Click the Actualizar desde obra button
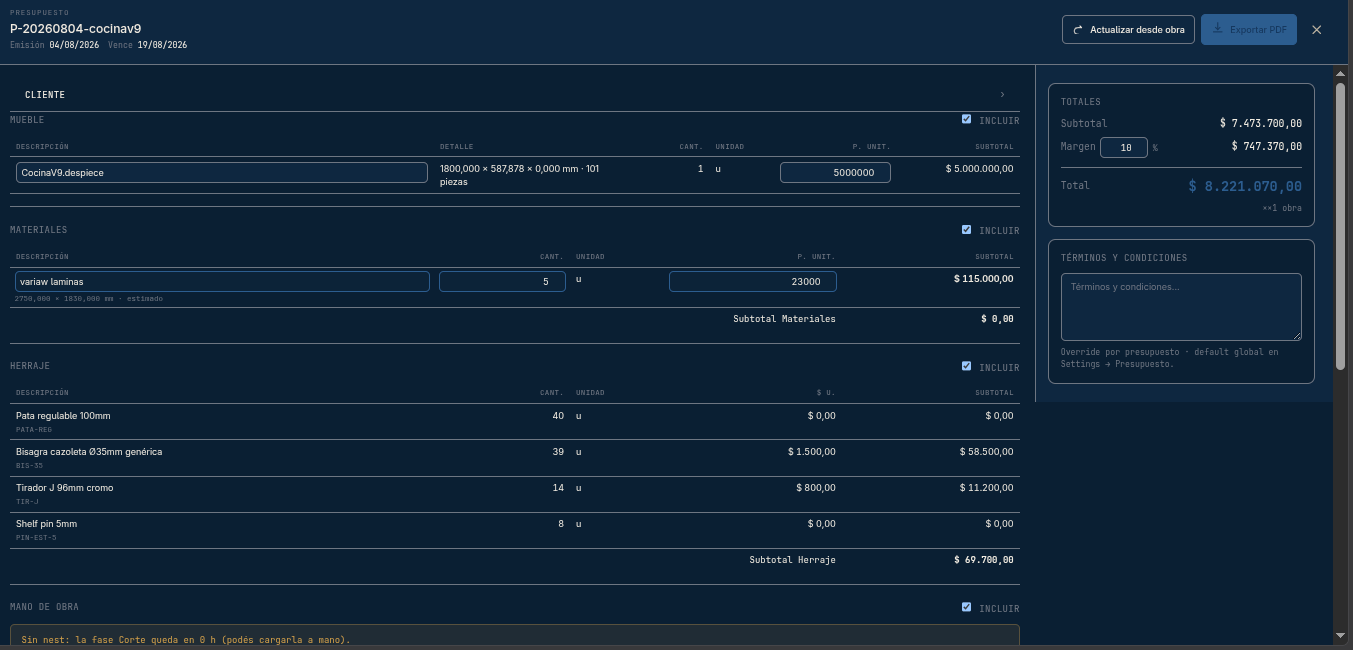Viewport: 1353px width, 650px height. [x=1128, y=30]
